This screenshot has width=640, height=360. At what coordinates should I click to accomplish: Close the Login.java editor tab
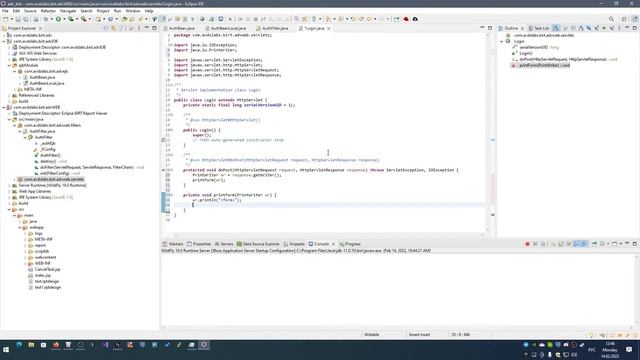coord(329,28)
